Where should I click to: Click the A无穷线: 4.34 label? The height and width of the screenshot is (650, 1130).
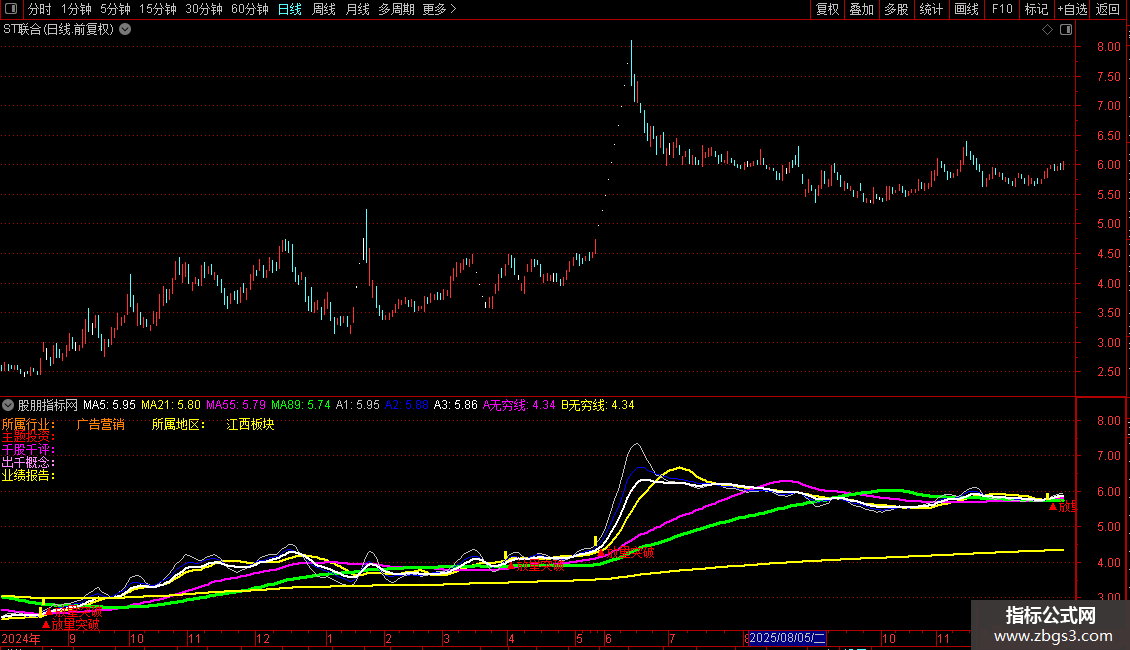coord(519,405)
